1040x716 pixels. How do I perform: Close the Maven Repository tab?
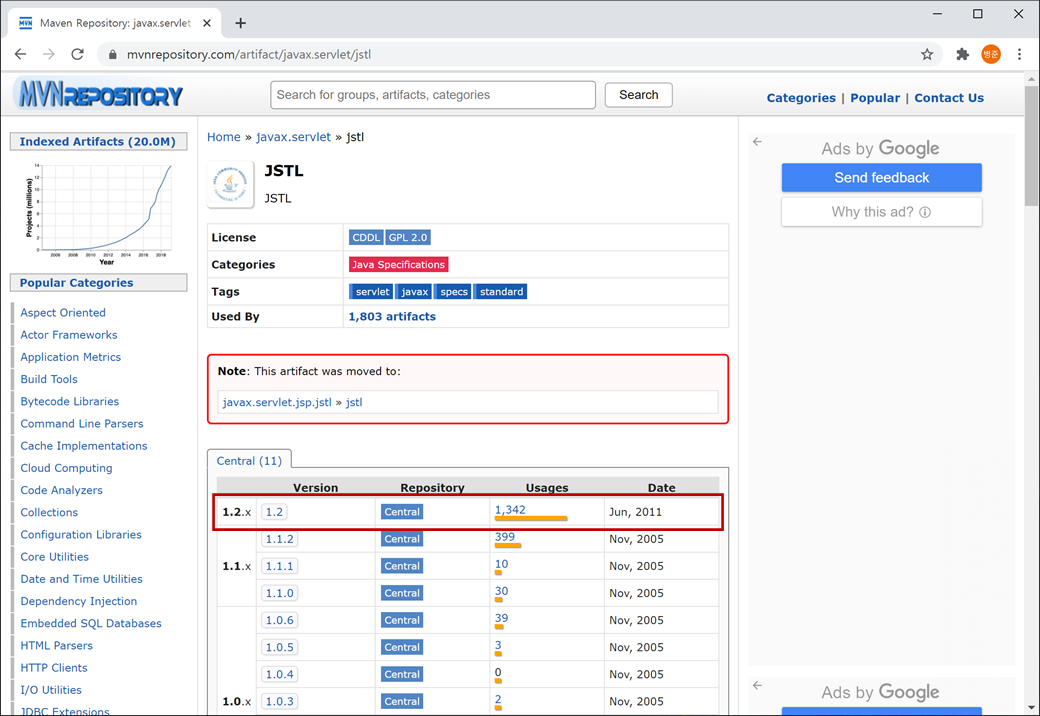[x=207, y=23]
